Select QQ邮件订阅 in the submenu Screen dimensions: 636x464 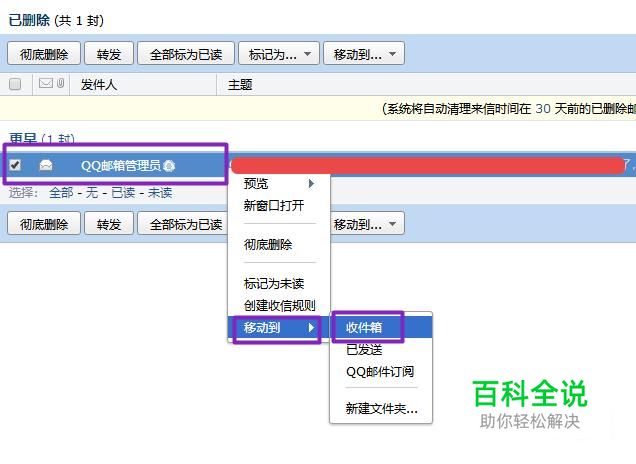381,371
